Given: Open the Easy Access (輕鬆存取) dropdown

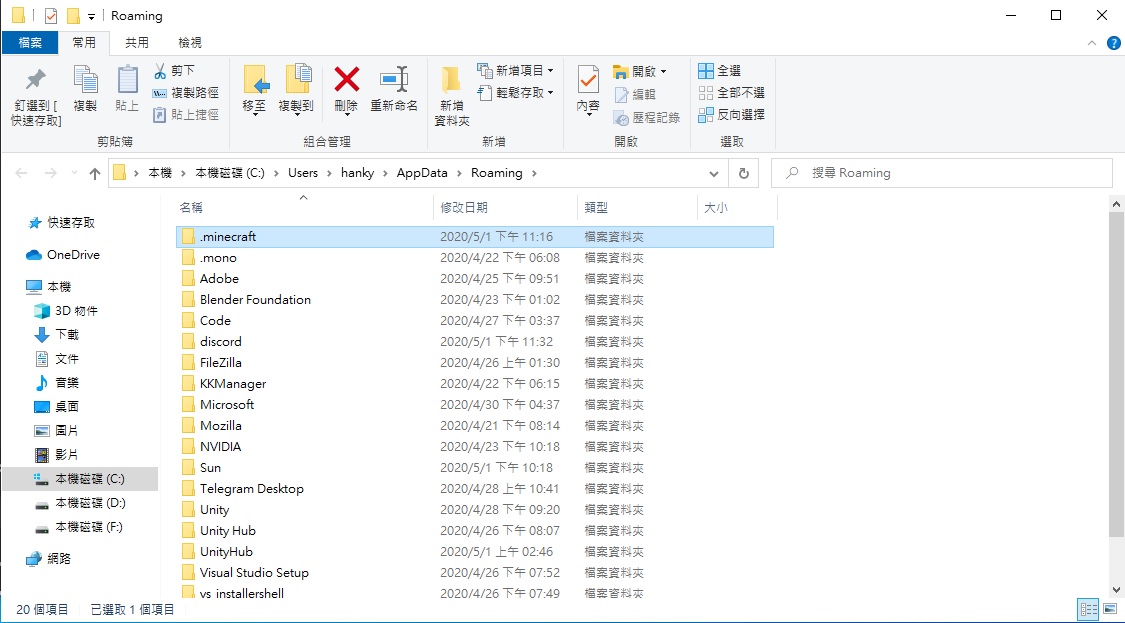Looking at the screenshot, I should click(x=550, y=93).
